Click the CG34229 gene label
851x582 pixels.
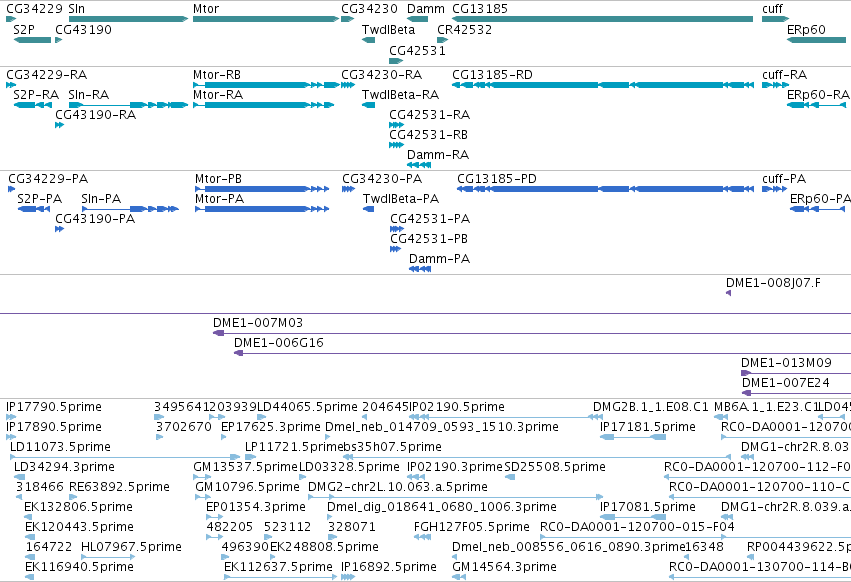[x=35, y=9]
